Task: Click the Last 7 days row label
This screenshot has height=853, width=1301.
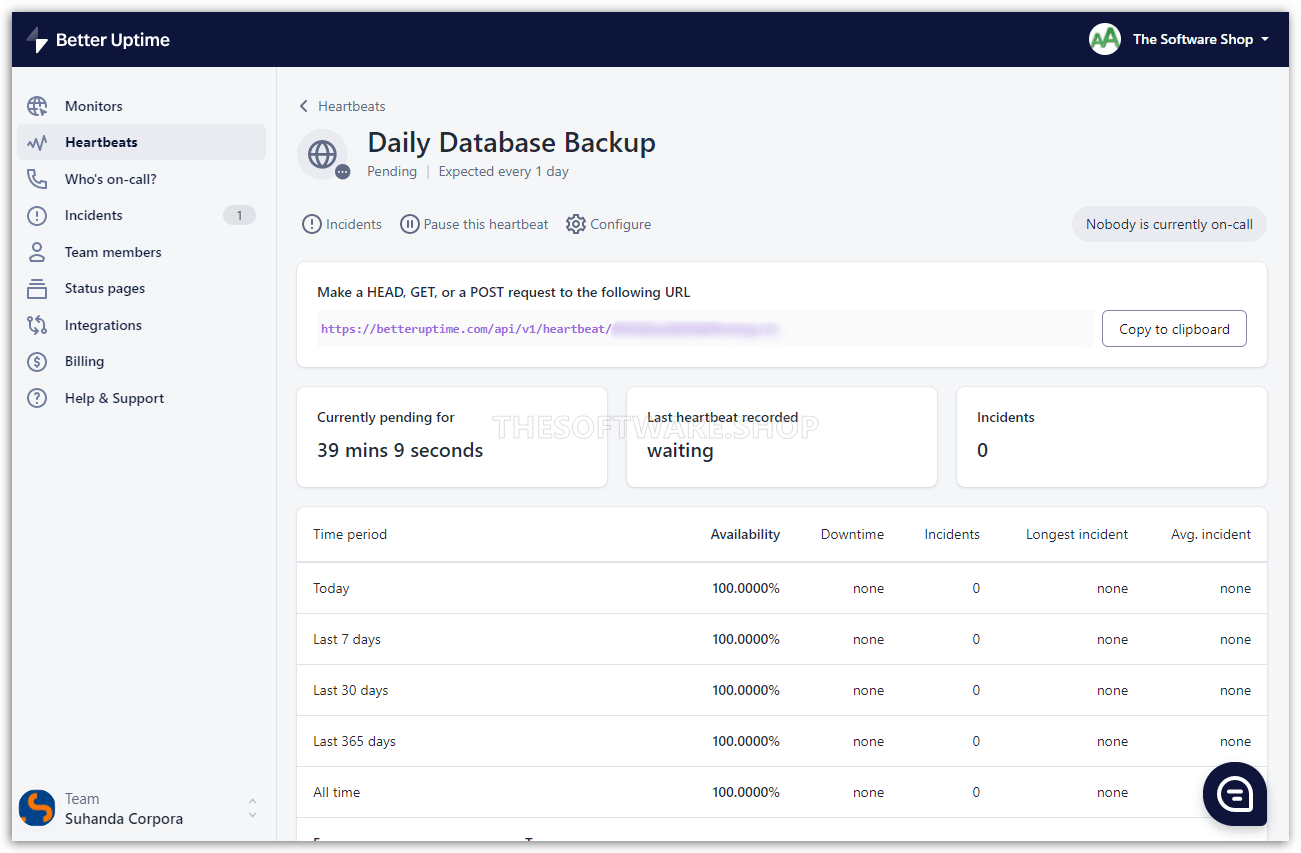Action: pos(347,639)
